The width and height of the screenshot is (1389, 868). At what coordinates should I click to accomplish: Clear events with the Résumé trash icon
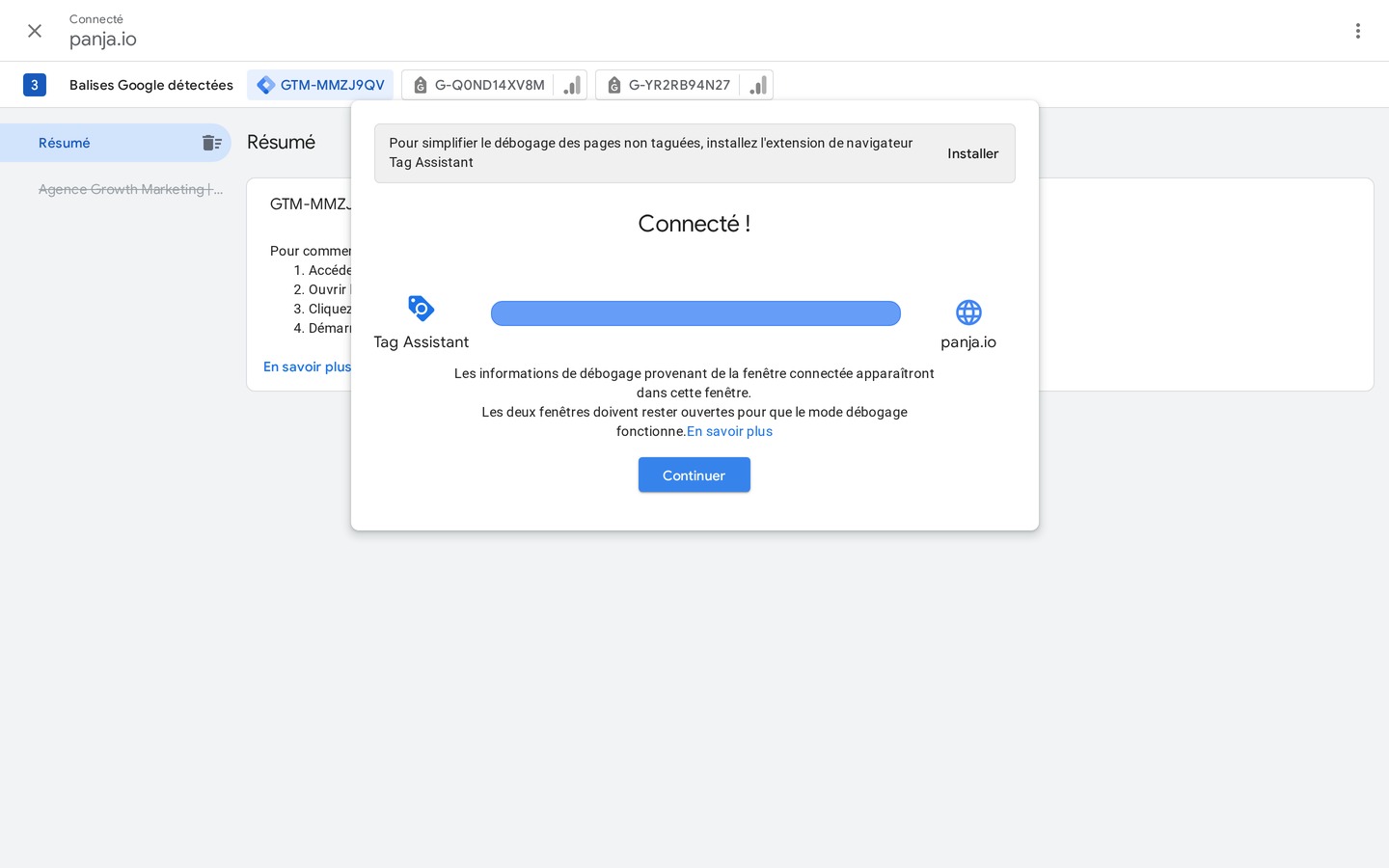pos(212,143)
